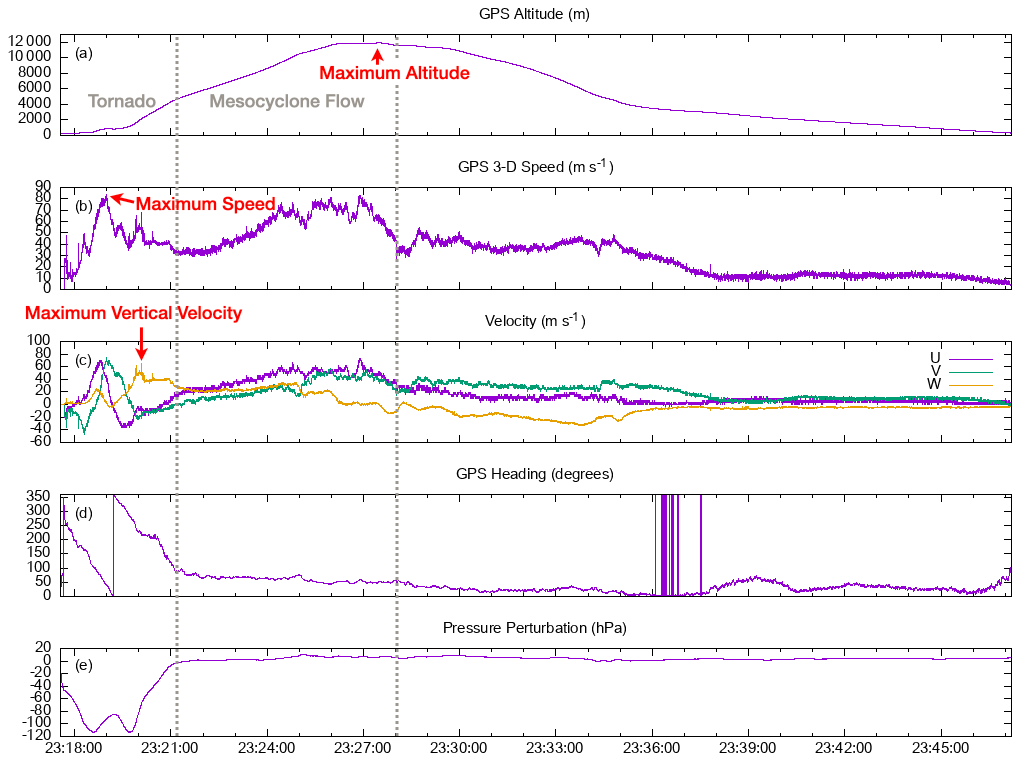The image size is (1021, 762).
Task: Select the (b) panel label
Action: (84, 206)
